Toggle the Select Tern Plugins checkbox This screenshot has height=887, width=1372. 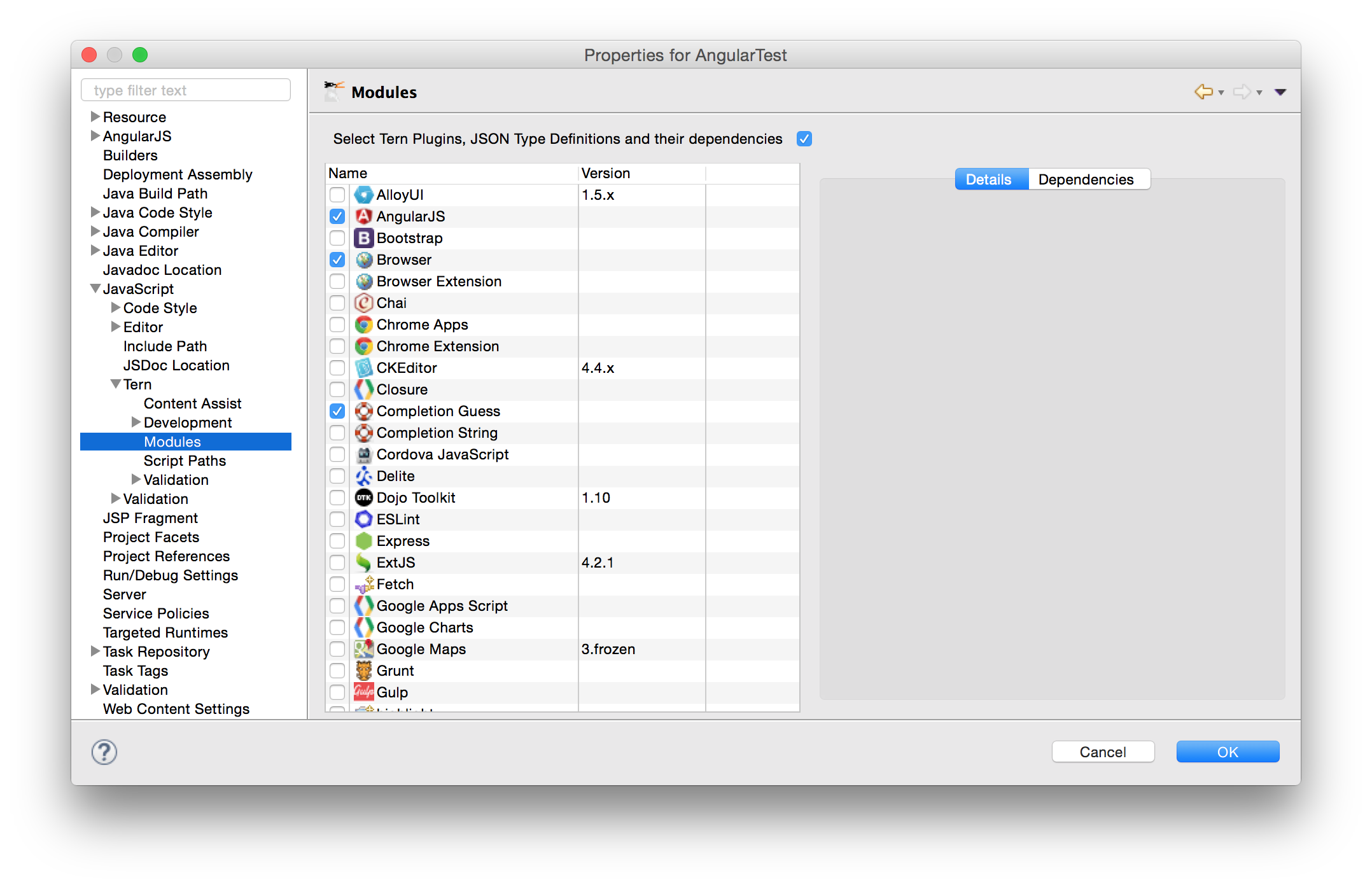(x=804, y=139)
